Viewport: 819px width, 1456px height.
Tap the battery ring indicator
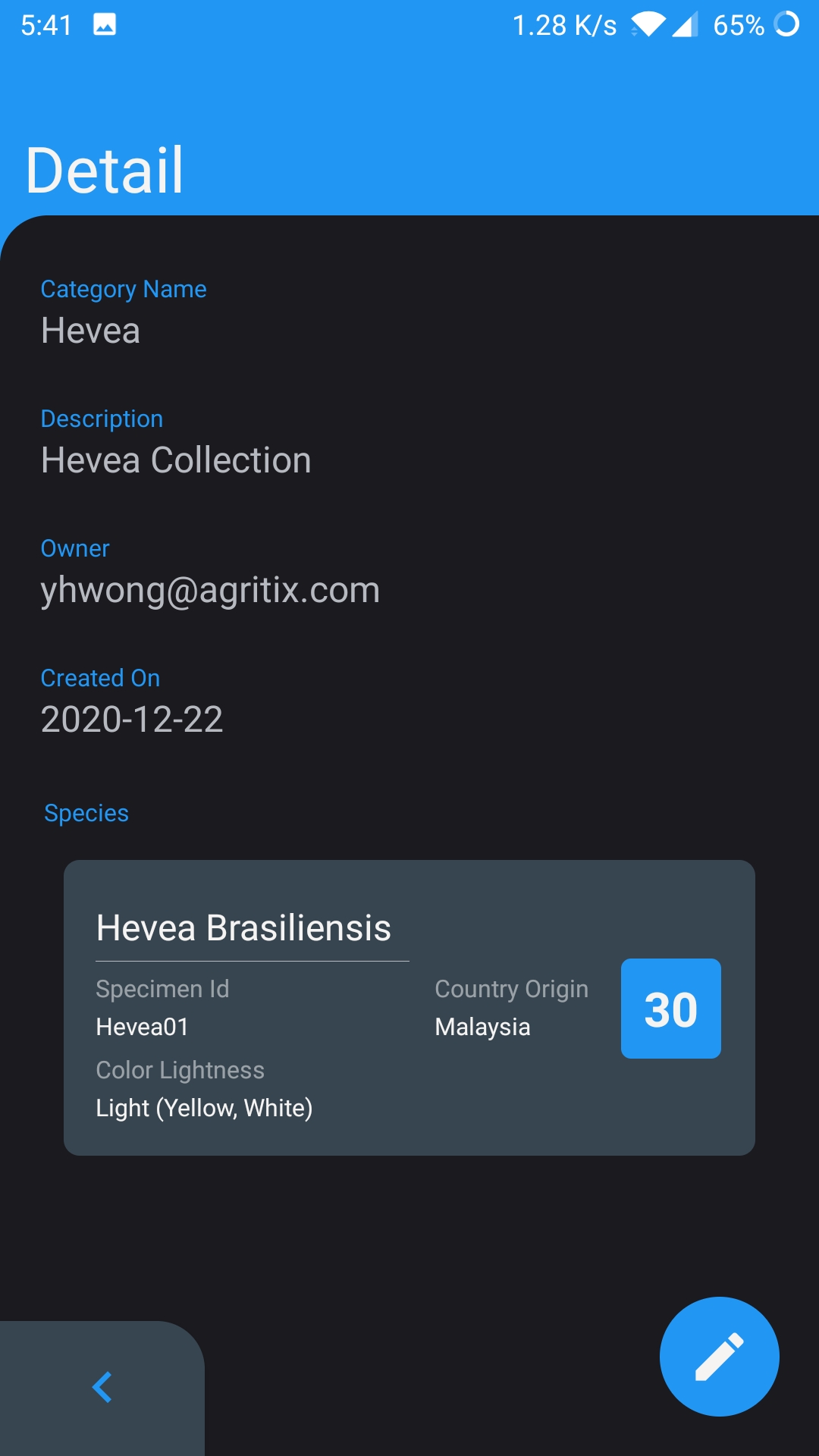pos(786,24)
